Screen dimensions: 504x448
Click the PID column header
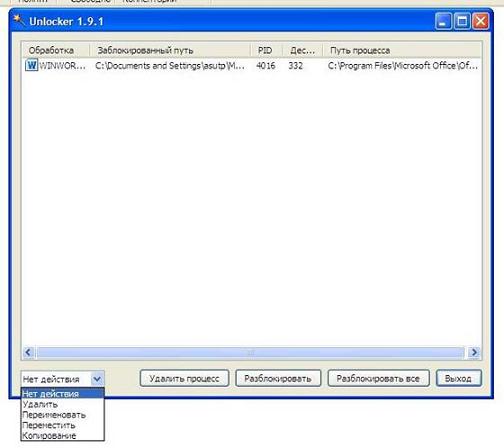click(x=267, y=50)
